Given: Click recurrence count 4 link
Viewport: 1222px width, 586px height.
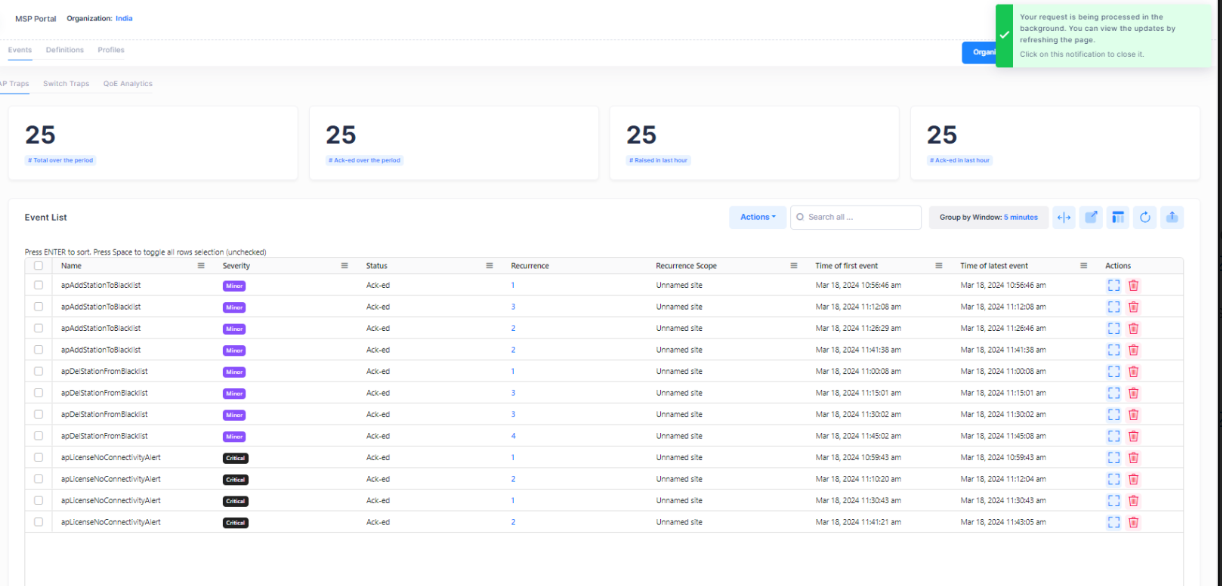Looking at the screenshot, I should tap(513, 436).
